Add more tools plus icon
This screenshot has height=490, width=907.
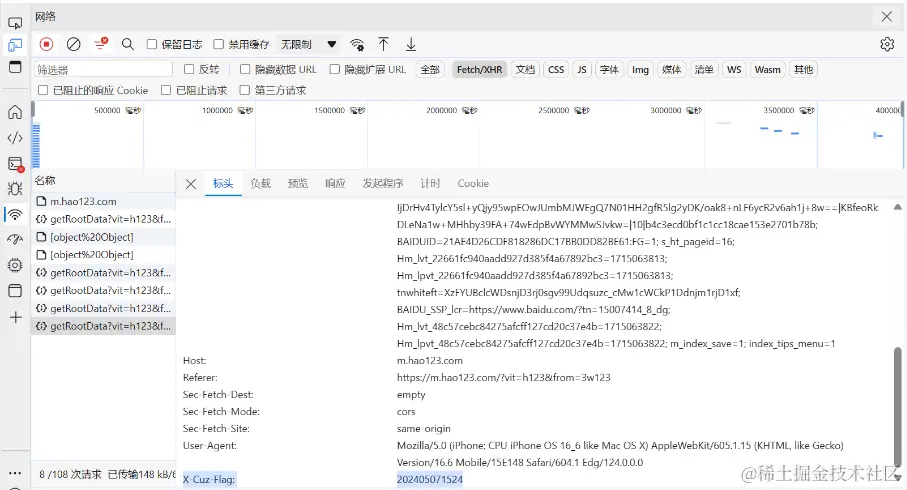coord(16,317)
